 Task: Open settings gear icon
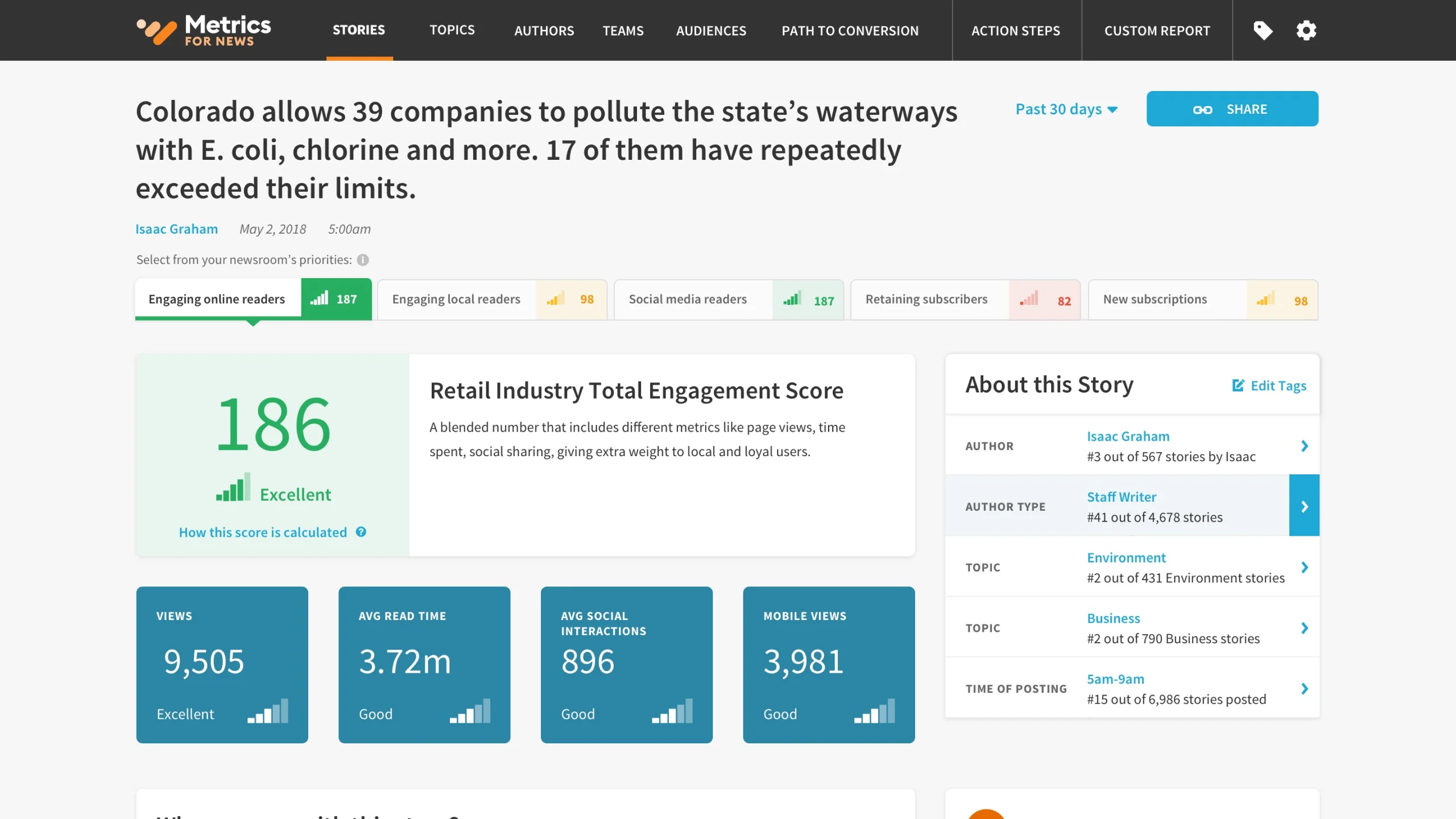[x=1306, y=30]
